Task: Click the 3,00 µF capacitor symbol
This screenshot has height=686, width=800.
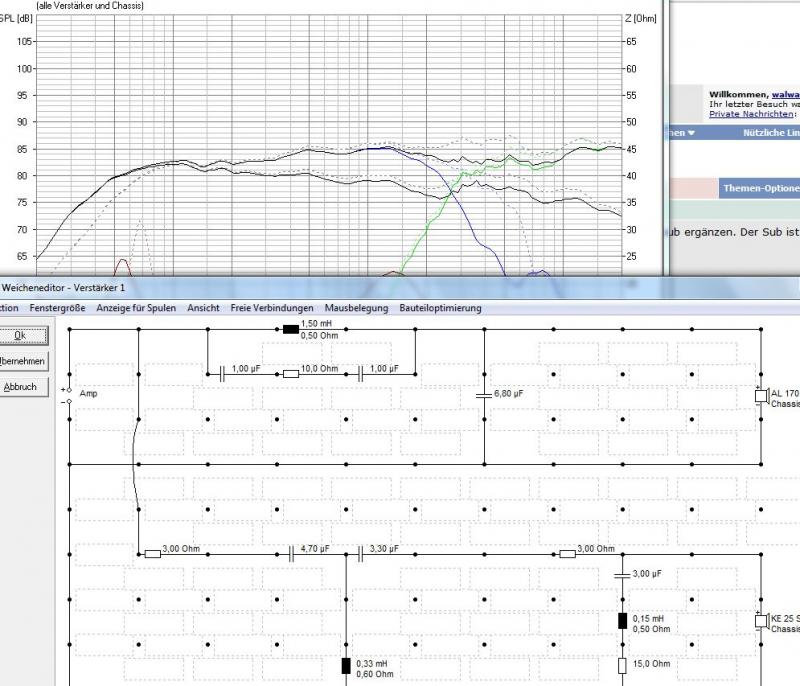Action: (x=622, y=575)
